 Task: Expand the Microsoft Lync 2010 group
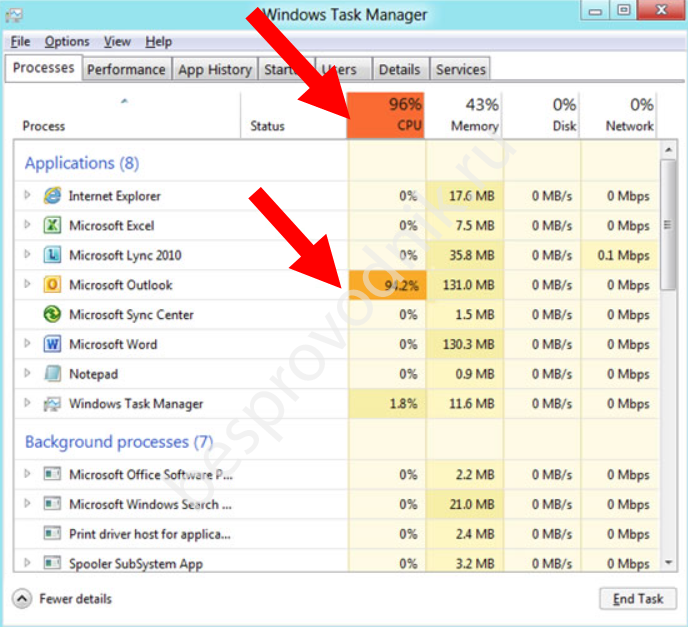27,254
